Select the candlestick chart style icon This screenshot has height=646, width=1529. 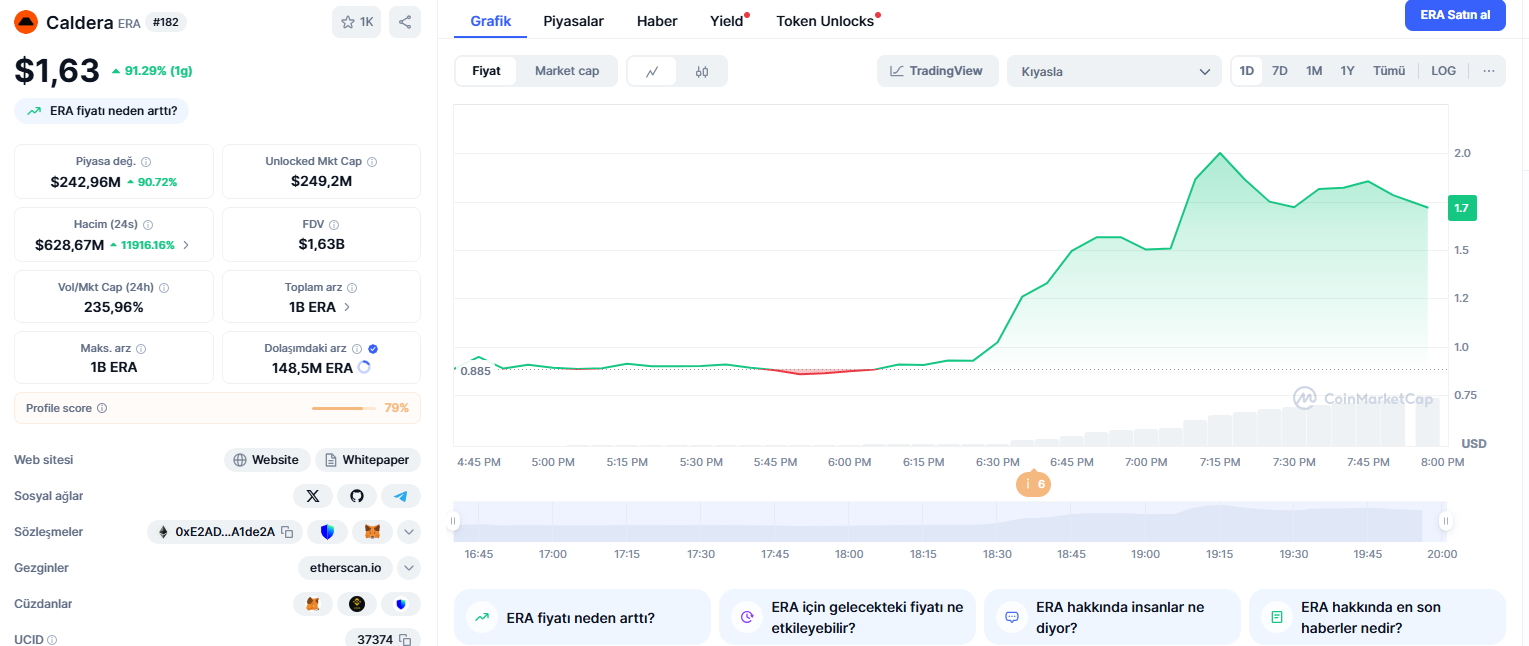702,71
